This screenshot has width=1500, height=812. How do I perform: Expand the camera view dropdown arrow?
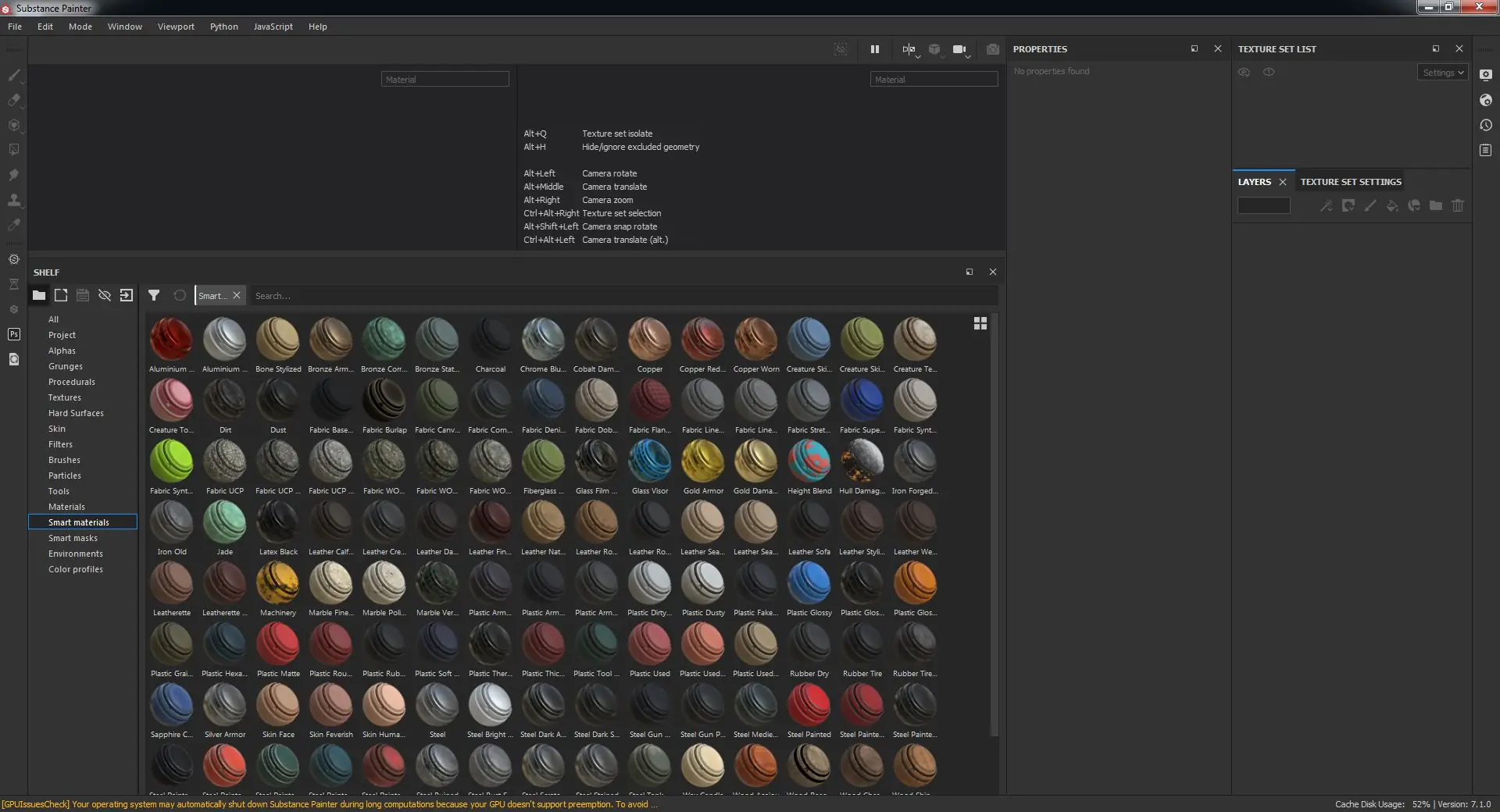tap(968, 57)
